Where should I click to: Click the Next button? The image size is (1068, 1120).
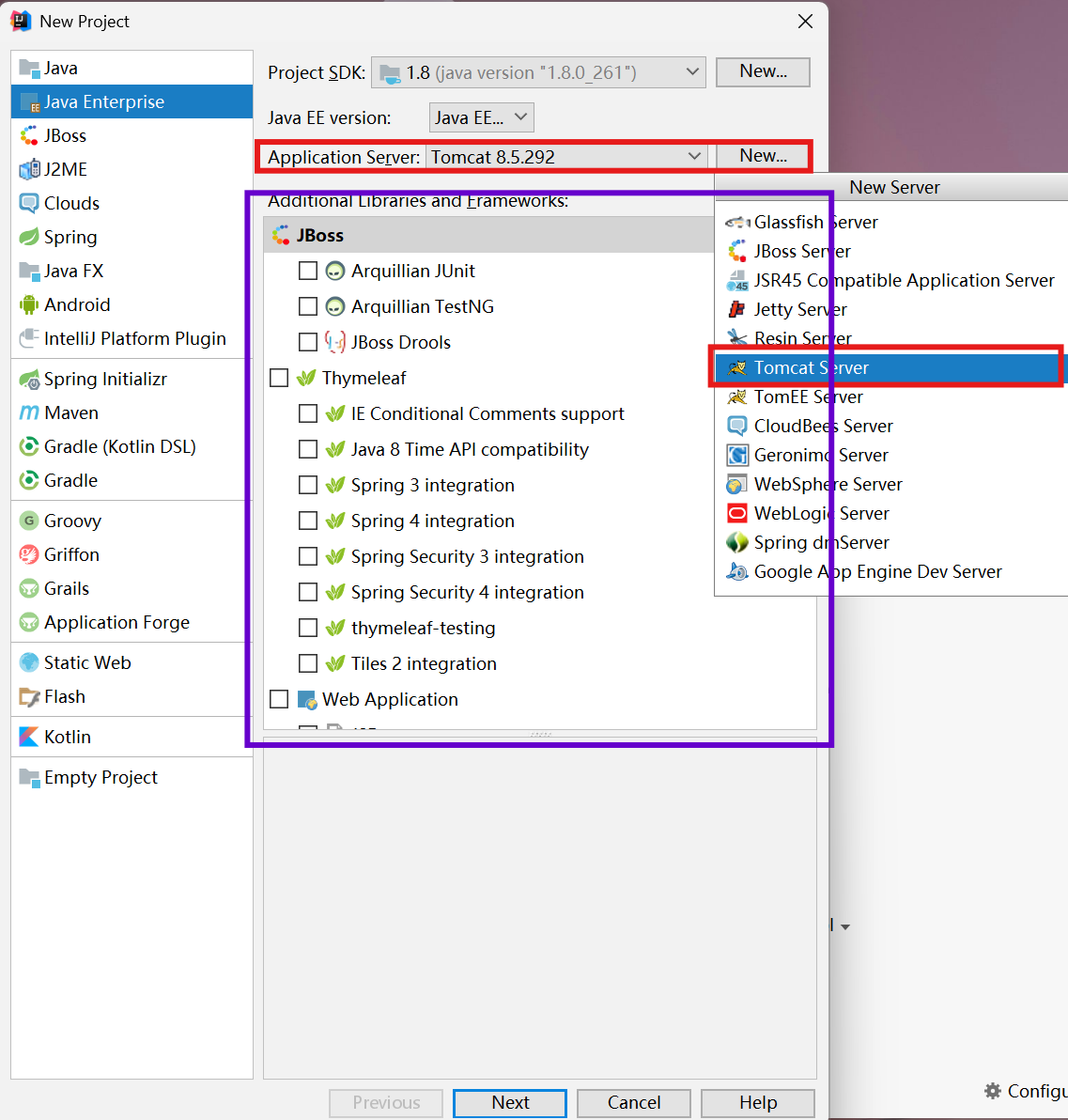click(x=510, y=1103)
